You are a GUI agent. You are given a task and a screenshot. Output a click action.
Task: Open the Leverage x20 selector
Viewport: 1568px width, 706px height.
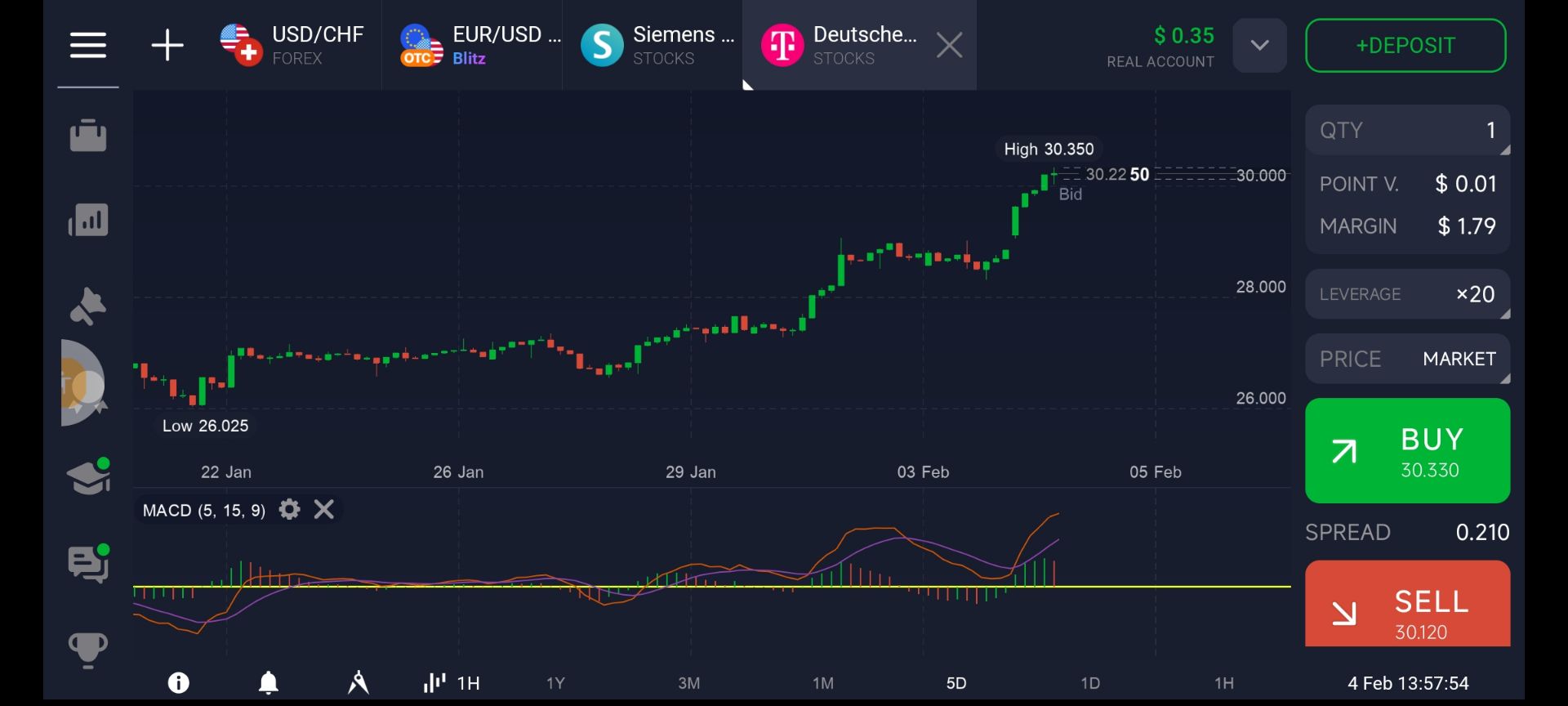click(1407, 294)
